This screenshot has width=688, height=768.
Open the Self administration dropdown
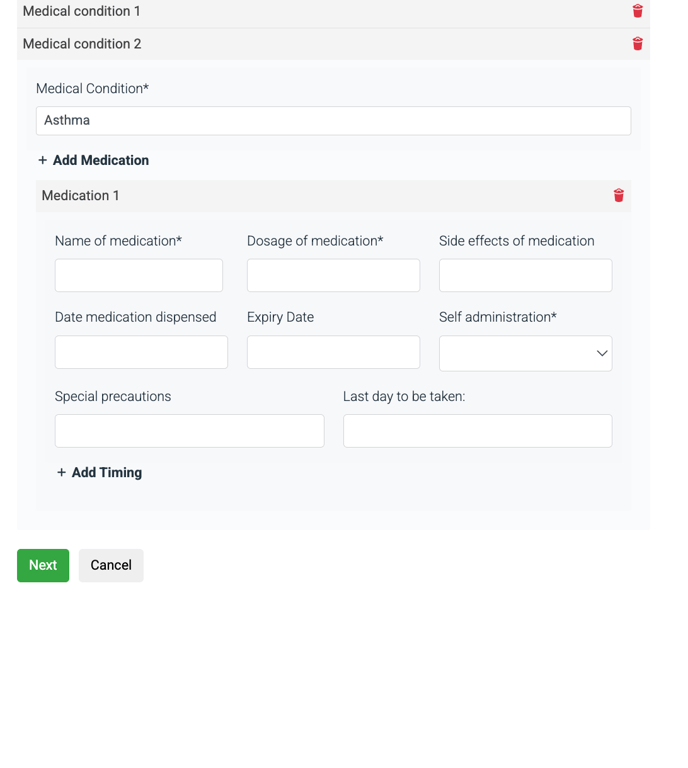point(525,353)
